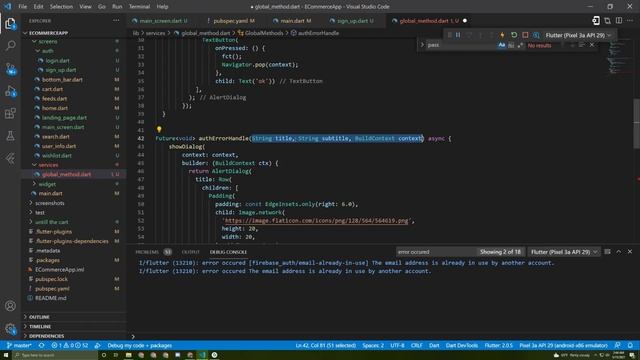Expand the DEPENDENCIES section

pyautogui.click(x=46, y=336)
